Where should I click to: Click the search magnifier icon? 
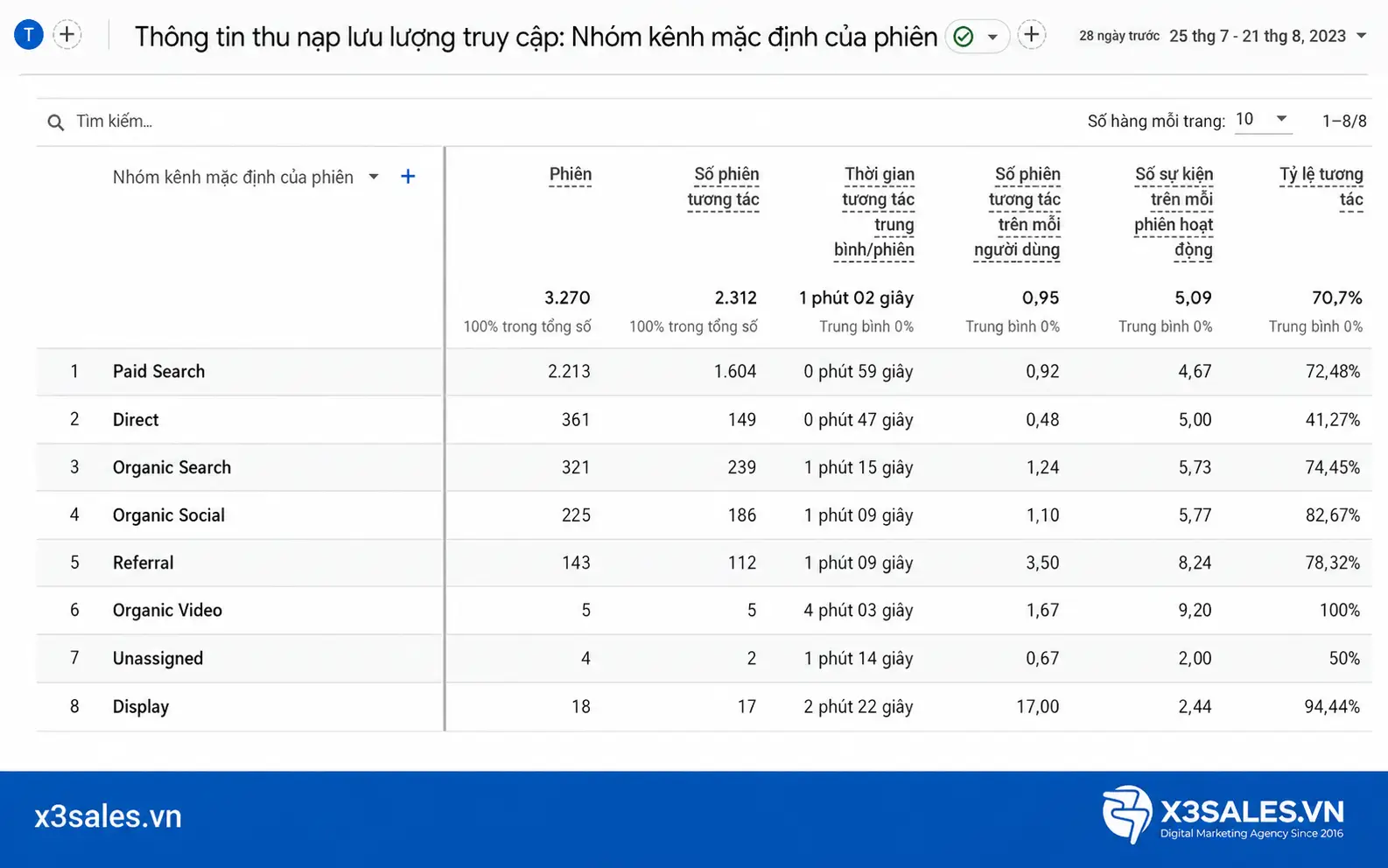(x=55, y=122)
